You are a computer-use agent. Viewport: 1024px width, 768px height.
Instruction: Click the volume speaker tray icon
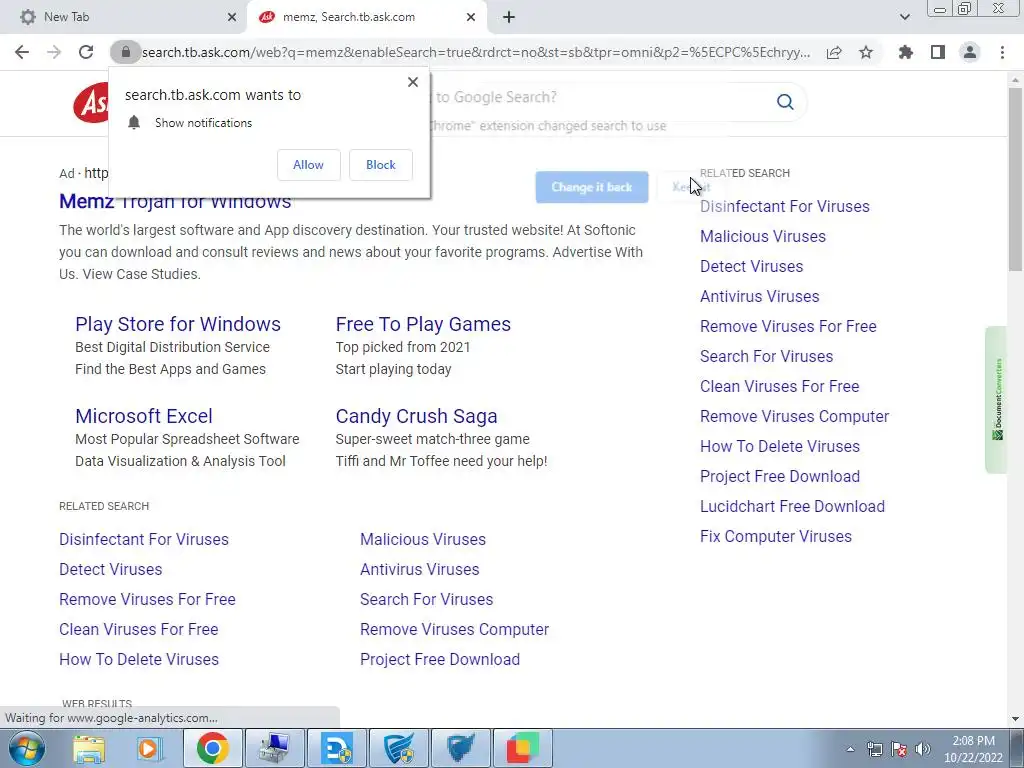pyautogui.click(x=923, y=749)
